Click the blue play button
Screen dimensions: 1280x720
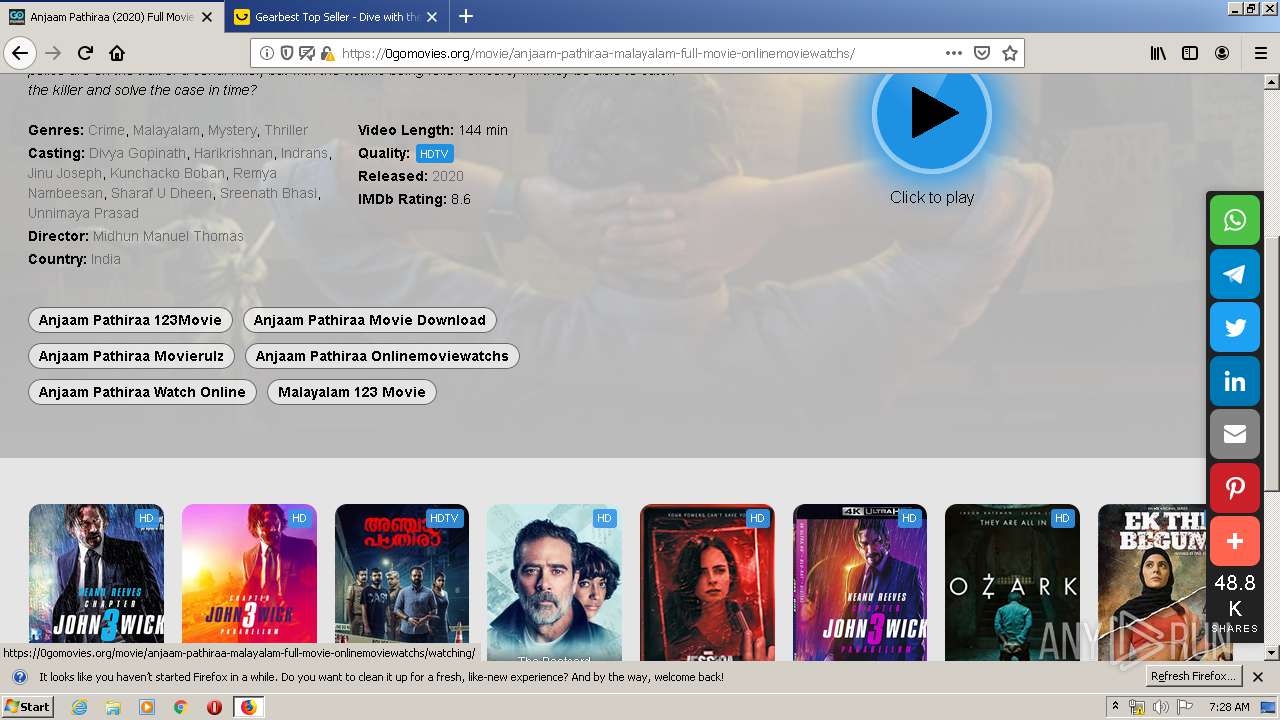[931, 114]
